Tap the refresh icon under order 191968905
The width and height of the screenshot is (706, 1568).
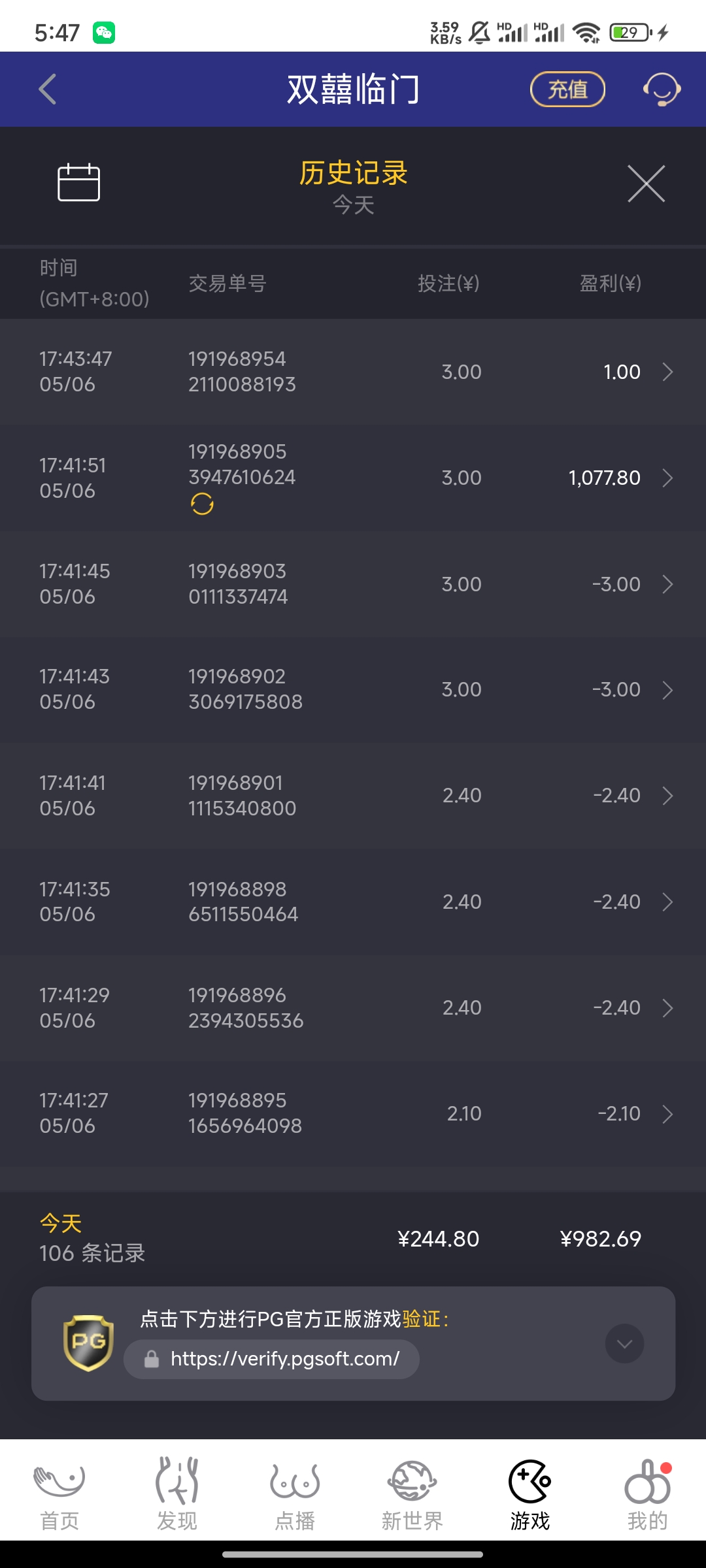click(x=202, y=504)
